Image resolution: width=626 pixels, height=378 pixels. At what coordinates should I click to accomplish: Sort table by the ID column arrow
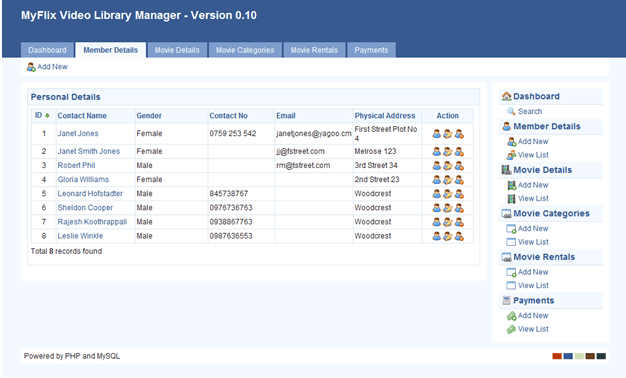47,116
